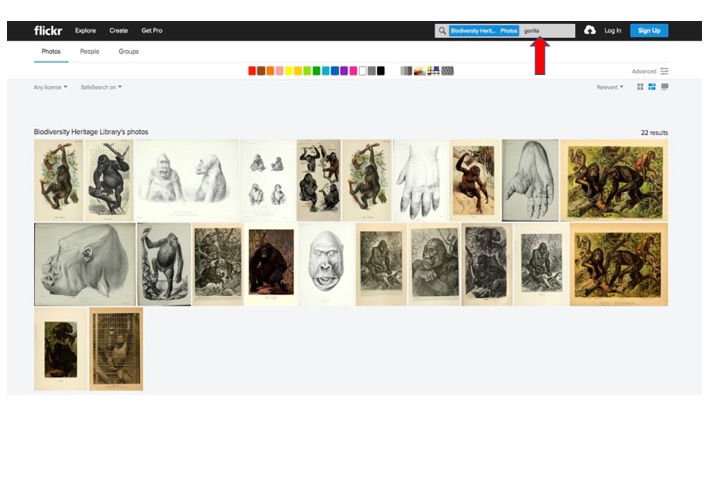720x480 pixels.
Task: Filter by shallow depth of field style
Action: [419, 71]
